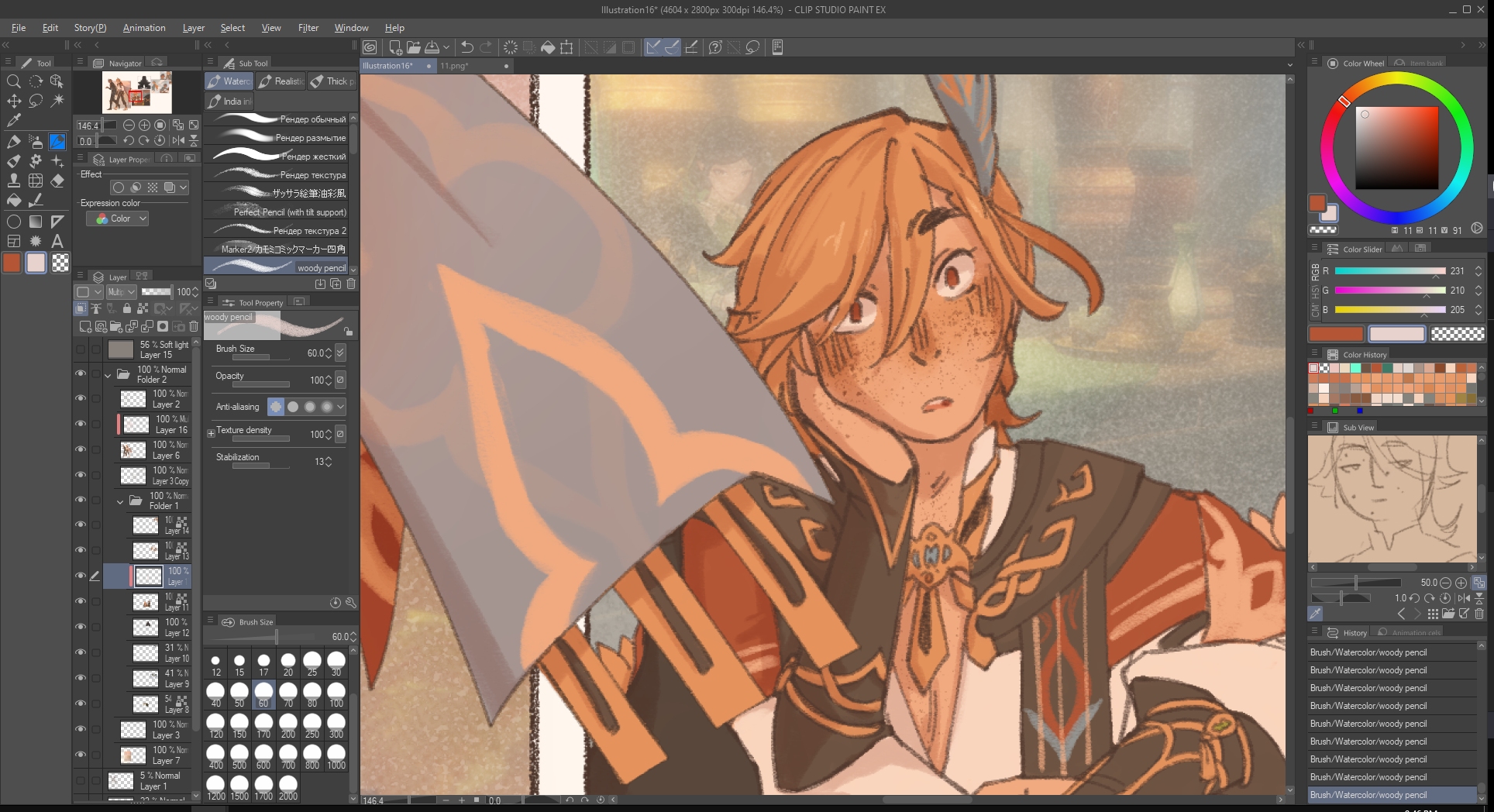Show Layer 15 by clicking visibility box
Image resolution: width=1494 pixels, height=812 pixels.
pos(80,349)
